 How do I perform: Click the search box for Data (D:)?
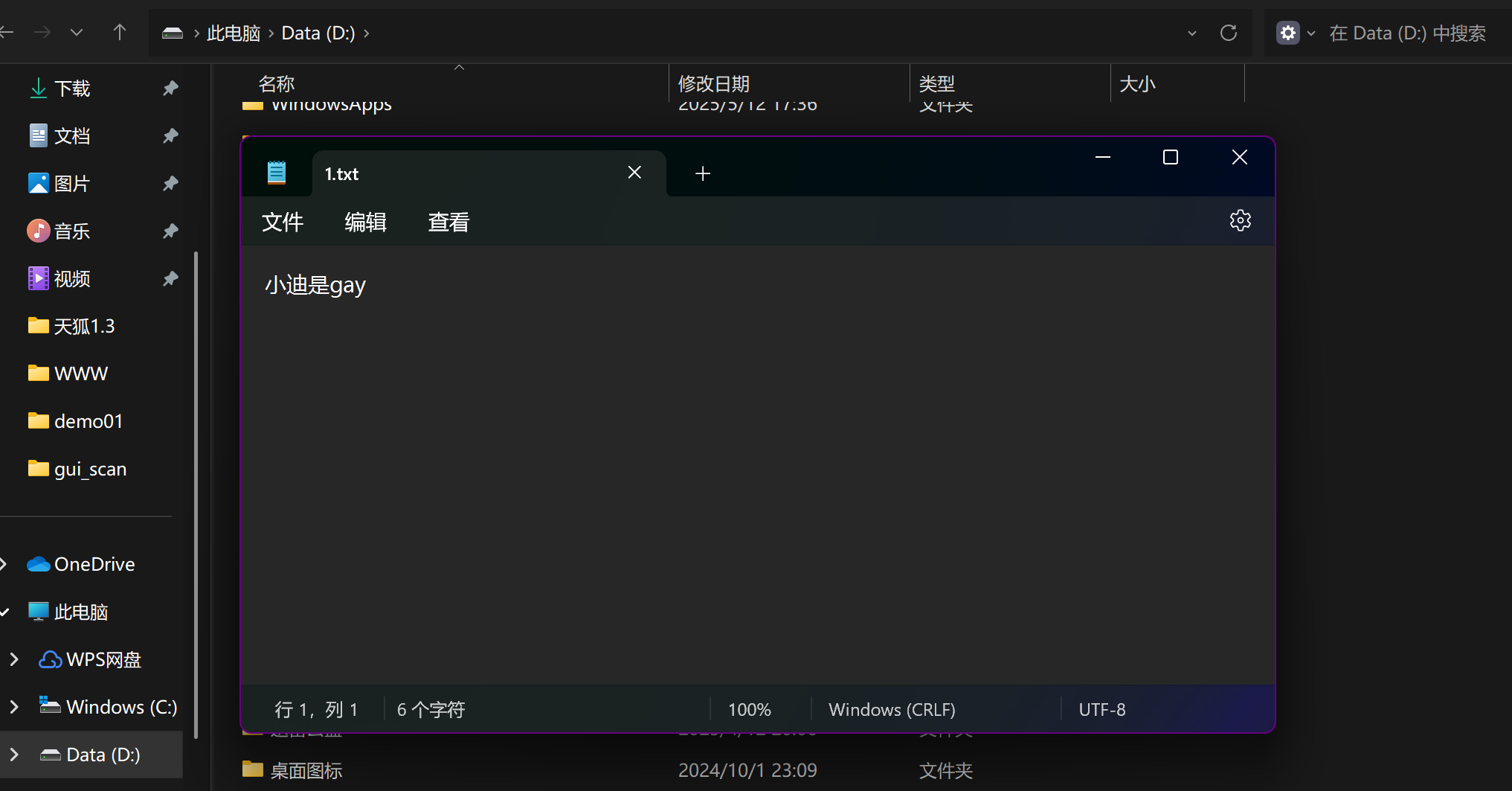tap(1406, 33)
